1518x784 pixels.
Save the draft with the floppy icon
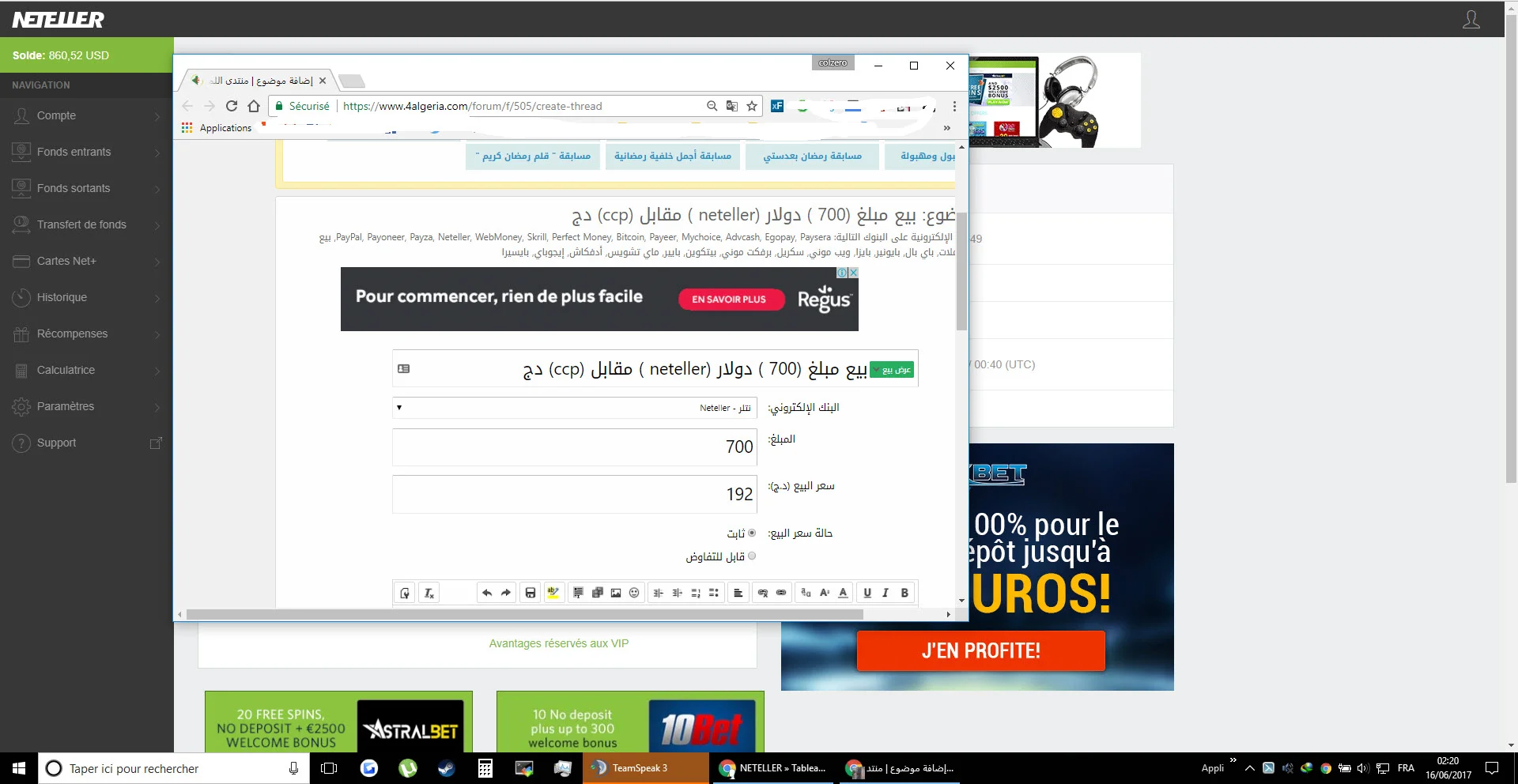pos(531,593)
